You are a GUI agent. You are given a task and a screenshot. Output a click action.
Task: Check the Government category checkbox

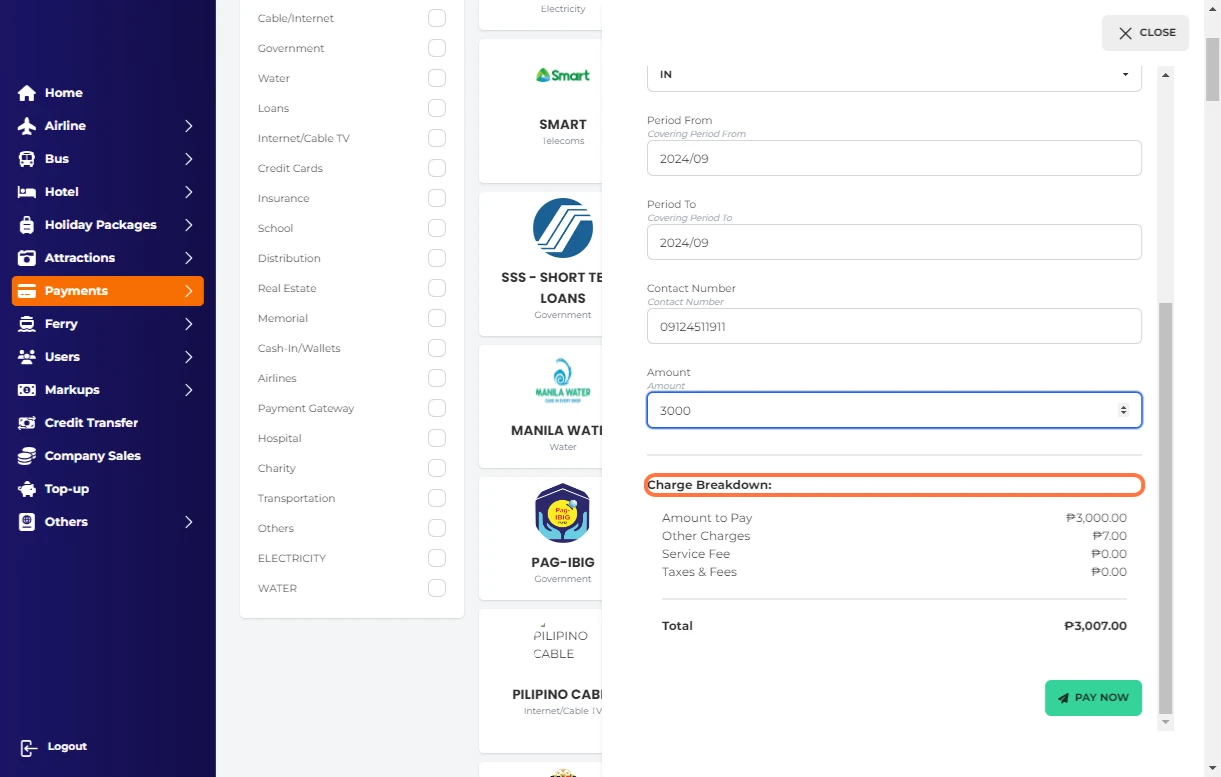click(x=437, y=48)
